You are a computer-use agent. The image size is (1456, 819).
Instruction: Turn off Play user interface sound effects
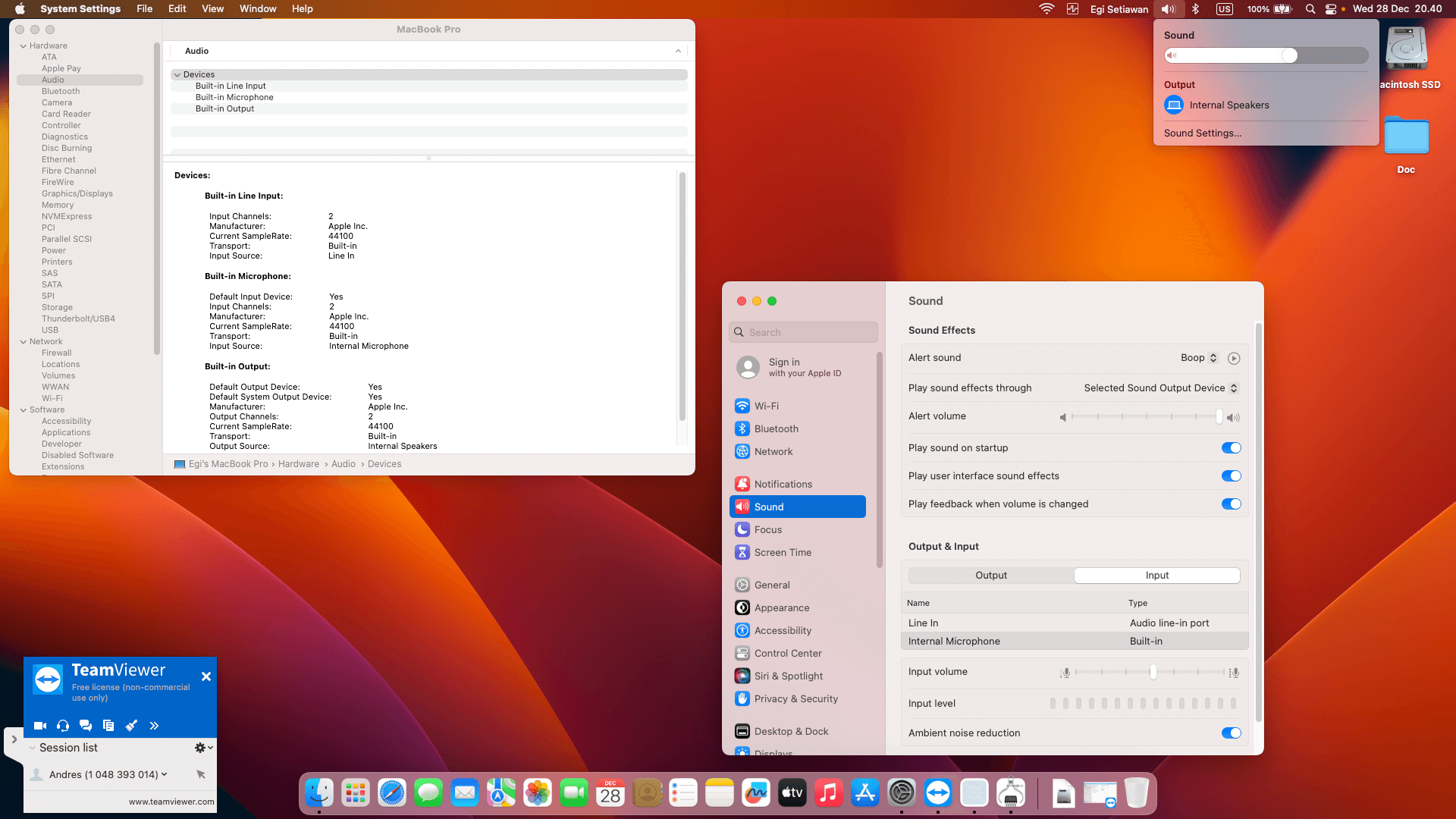(x=1231, y=476)
